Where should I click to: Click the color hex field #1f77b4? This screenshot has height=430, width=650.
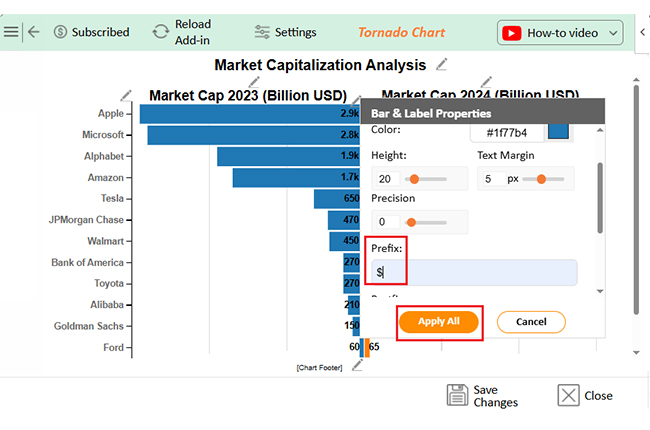tap(507, 133)
